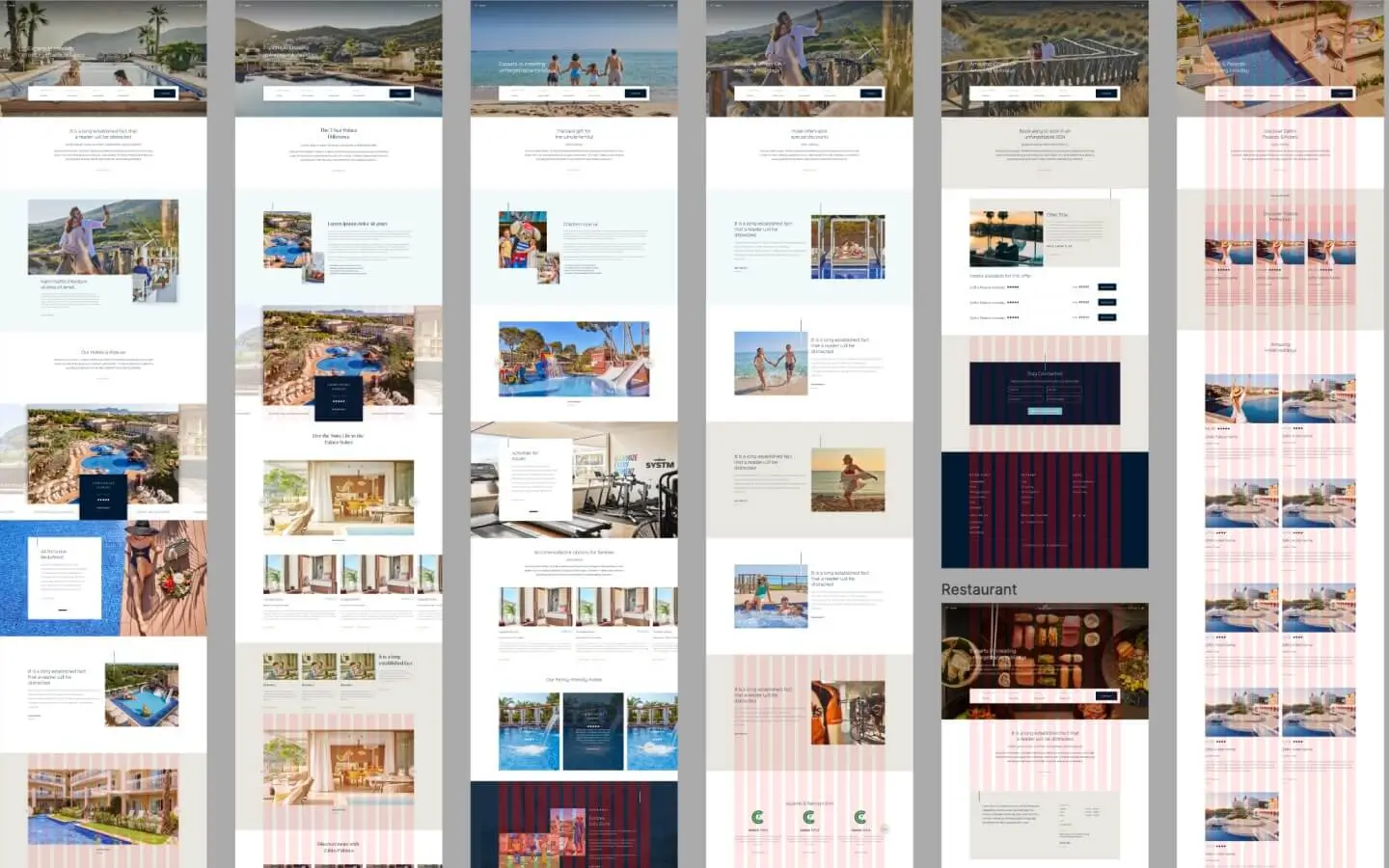Click the middle green award badge icon
The image size is (1389, 868).
point(809,817)
